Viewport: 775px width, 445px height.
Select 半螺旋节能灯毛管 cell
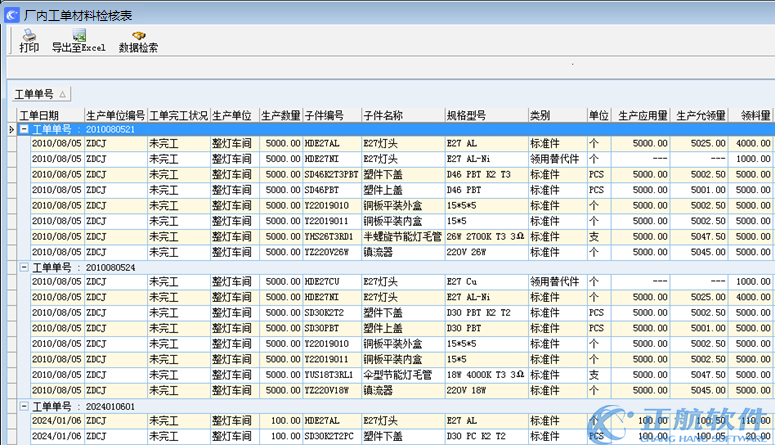click(403, 237)
